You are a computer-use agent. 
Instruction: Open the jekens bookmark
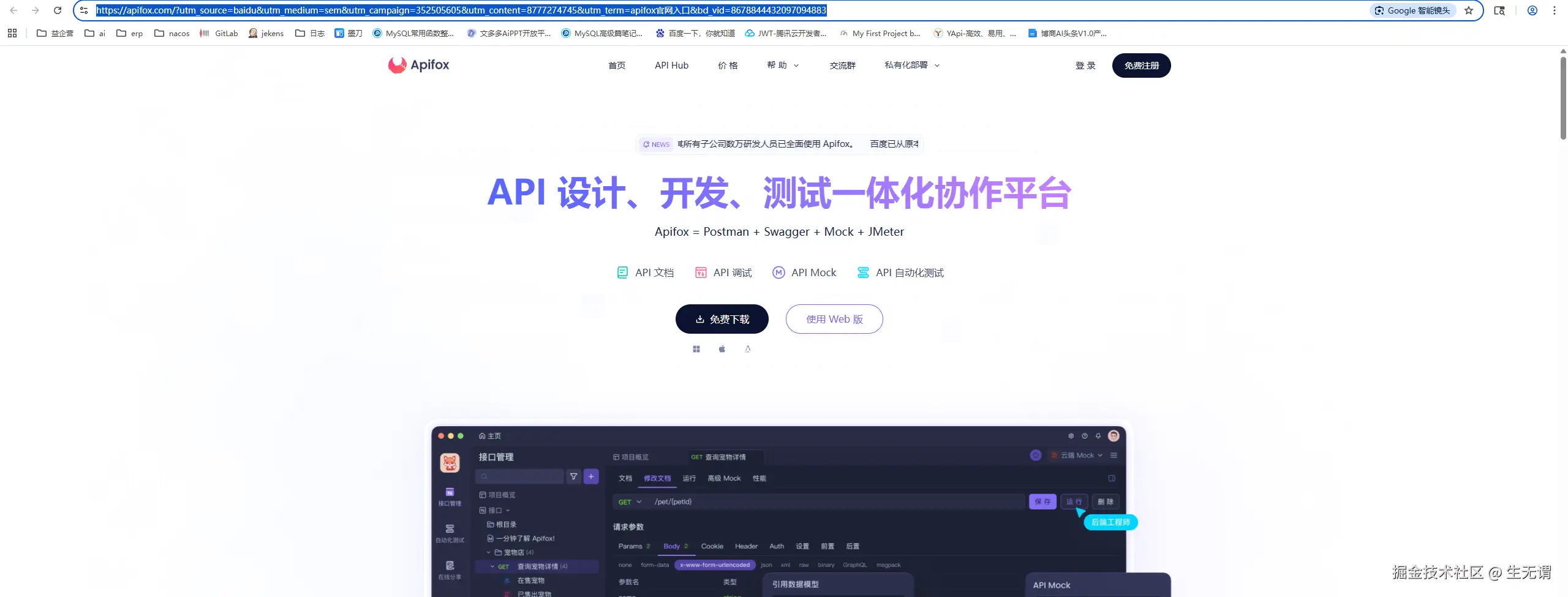(x=266, y=33)
